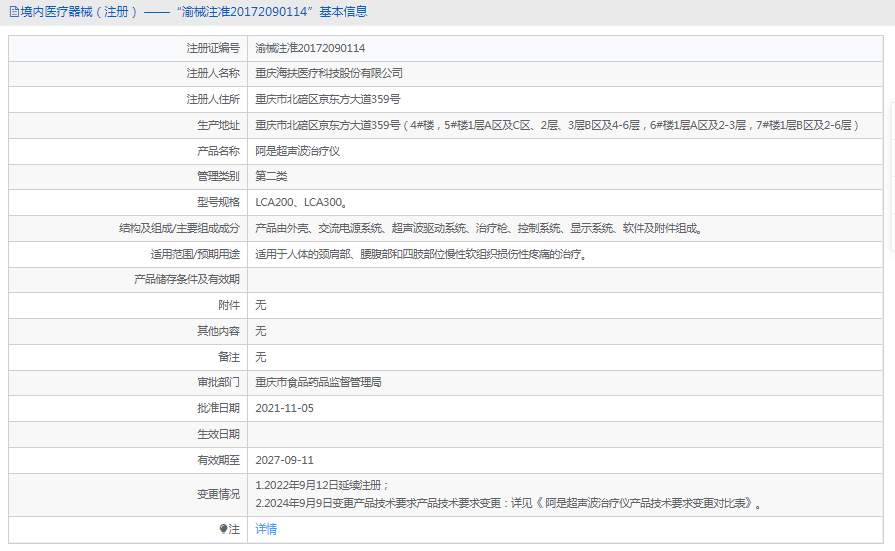Screen dimensions: 895x551
Task: Click management class value 第二类
Action: point(271,176)
